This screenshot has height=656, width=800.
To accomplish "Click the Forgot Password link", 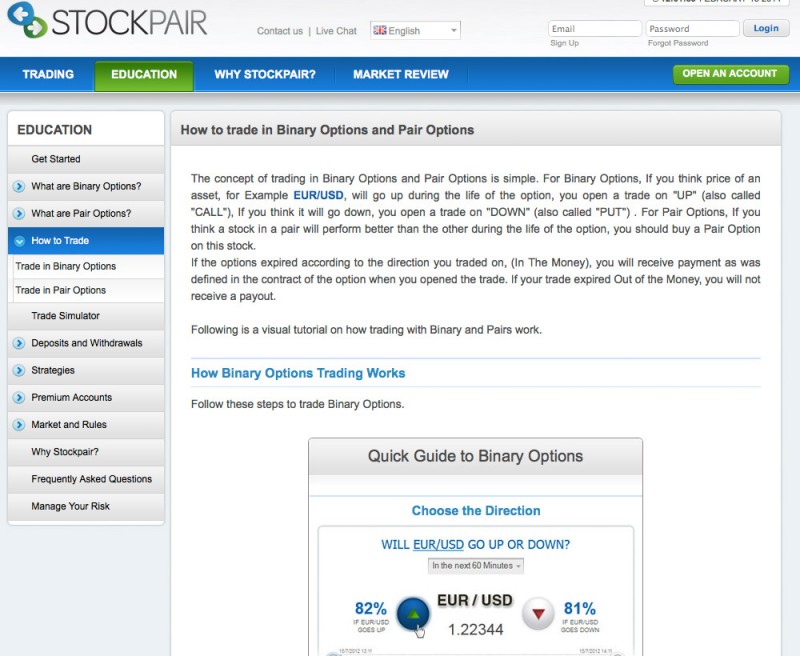I will coord(678,43).
